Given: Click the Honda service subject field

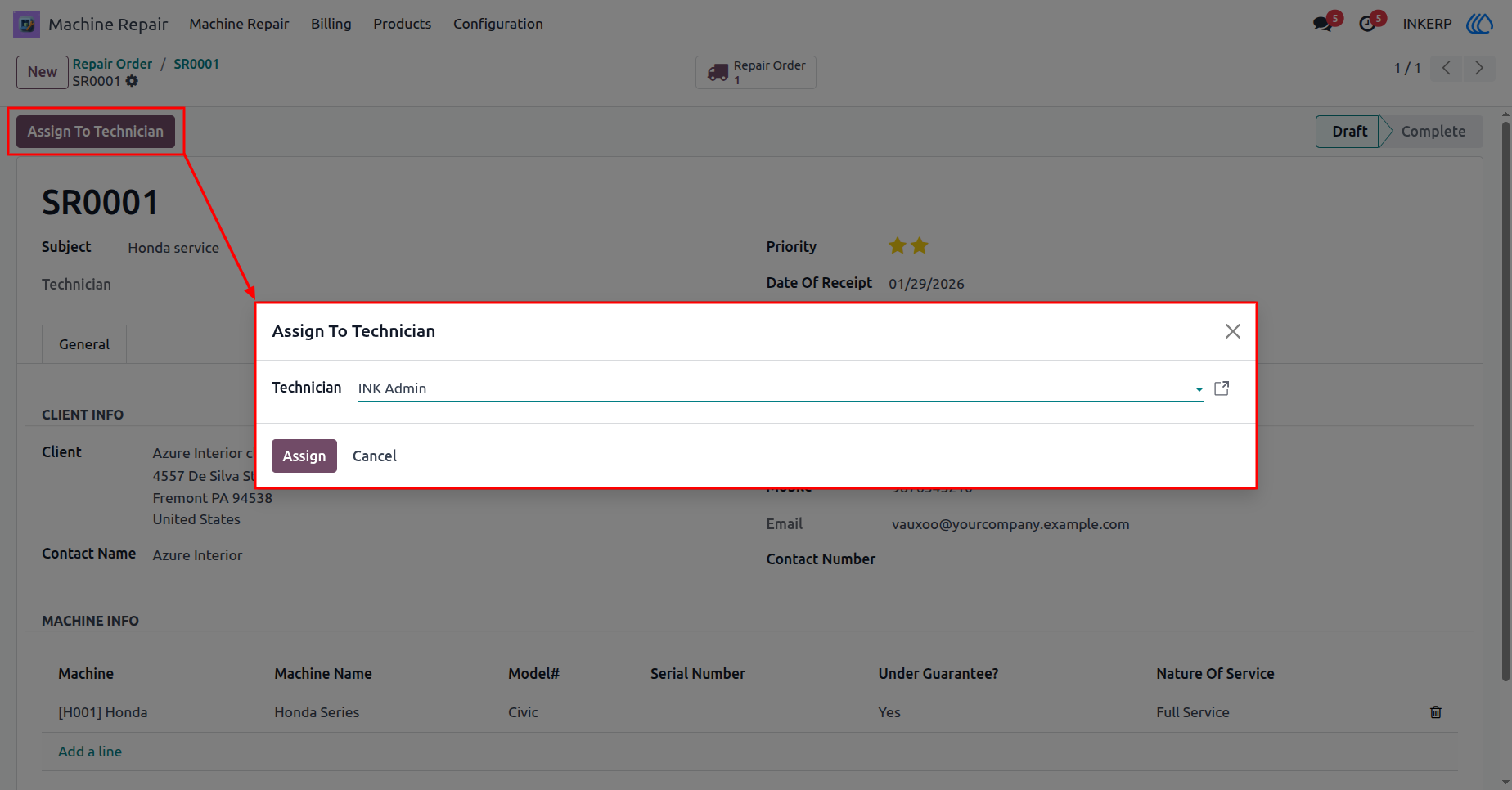Looking at the screenshot, I should point(173,248).
